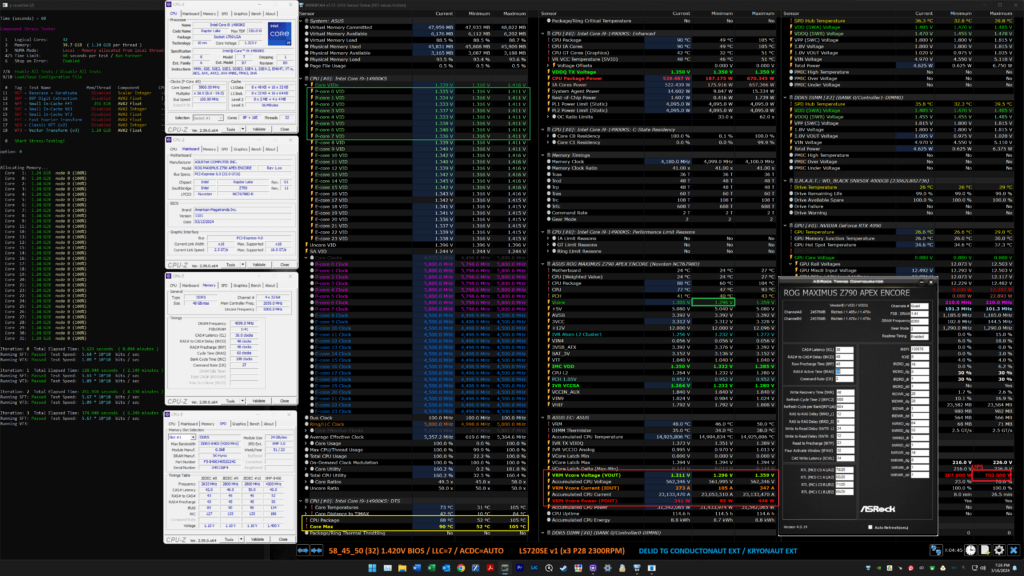The image size is (1024, 576).
Task: Click Validate button in CPU-Z Memory window
Action: (259, 401)
